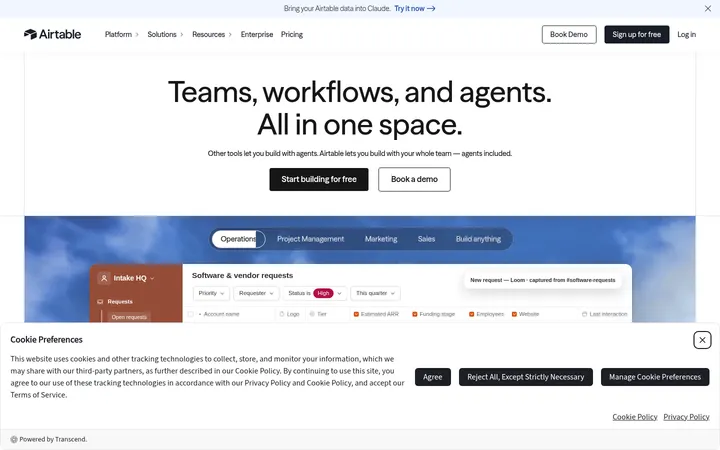Image resolution: width=720 pixels, height=450 pixels.
Task: Click the Intake HQ user avatar icon
Action: (x=104, y=278)
